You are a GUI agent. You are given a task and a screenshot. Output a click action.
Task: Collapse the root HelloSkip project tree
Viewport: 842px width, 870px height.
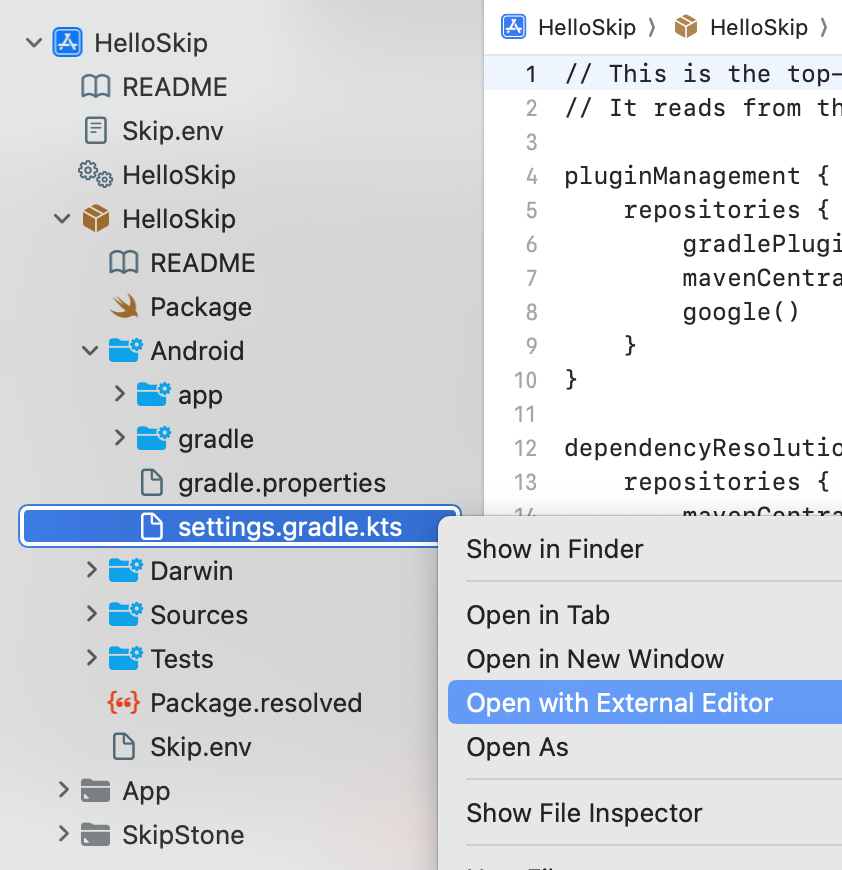(x=33, y=43)
